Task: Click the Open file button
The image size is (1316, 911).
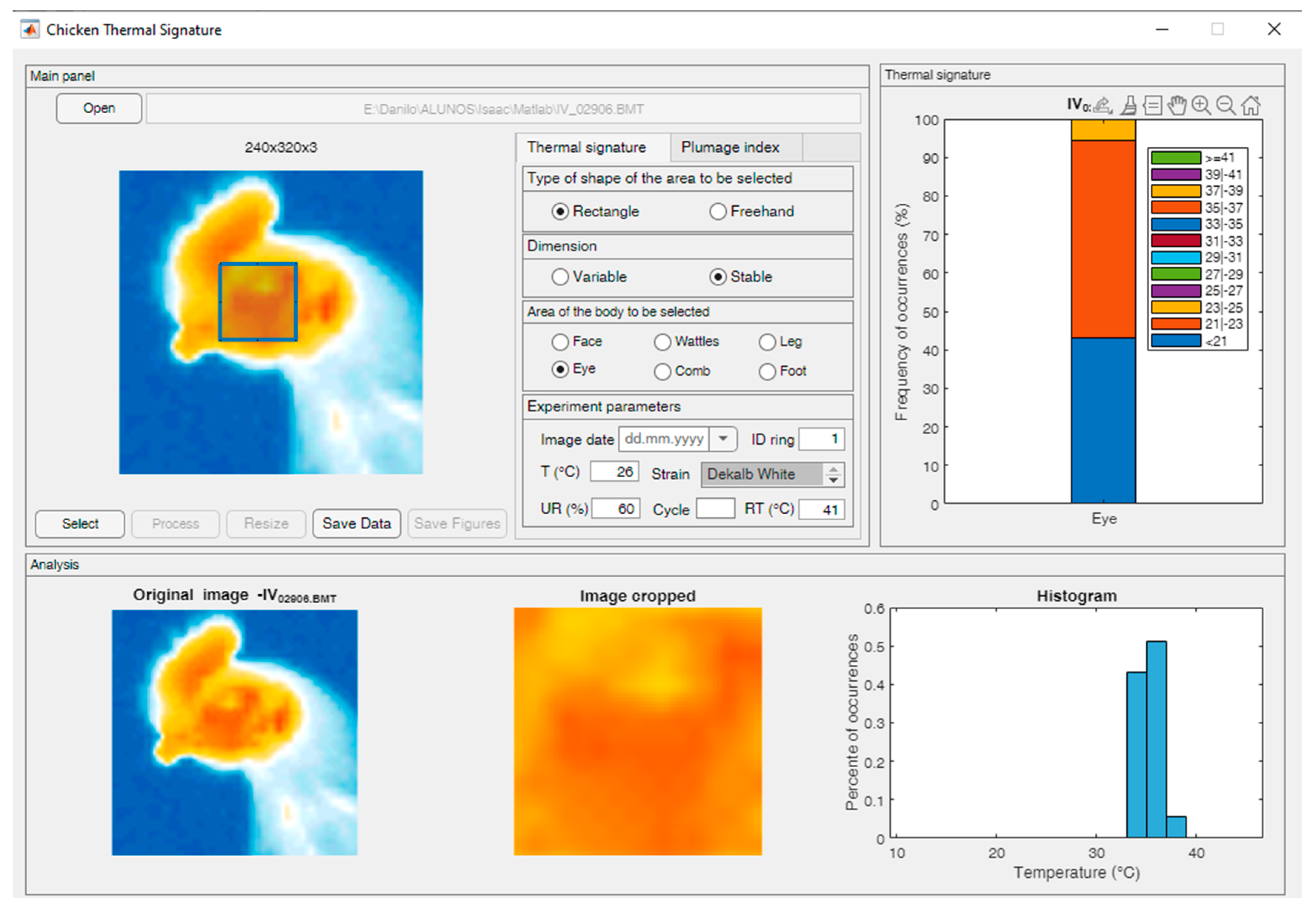Action: [99, 109]
